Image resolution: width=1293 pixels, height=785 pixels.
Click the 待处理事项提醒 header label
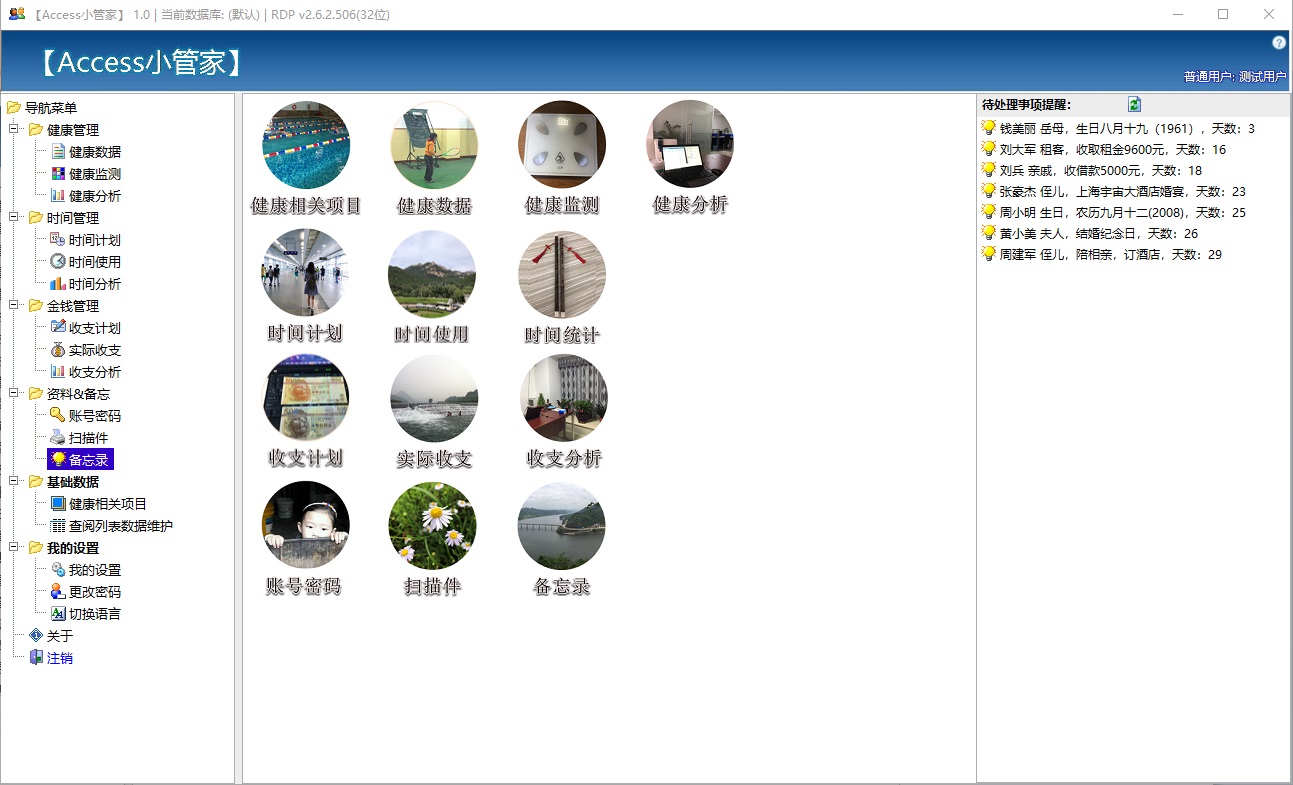click(x=1026, y=104)
